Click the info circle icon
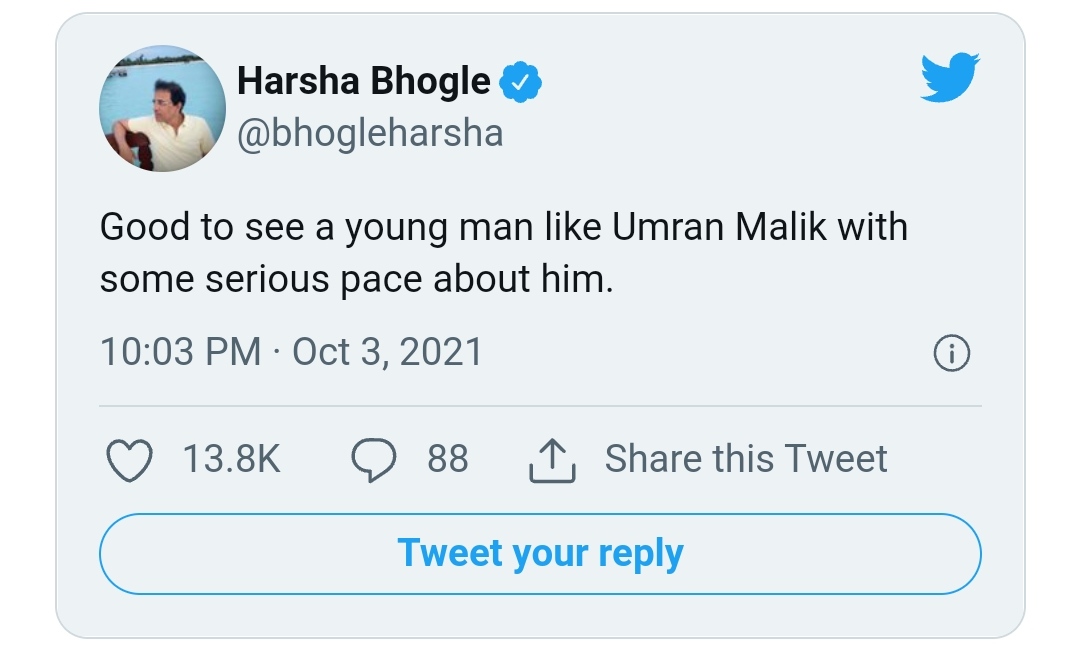The image size is (1080, 660). point(951,353)
